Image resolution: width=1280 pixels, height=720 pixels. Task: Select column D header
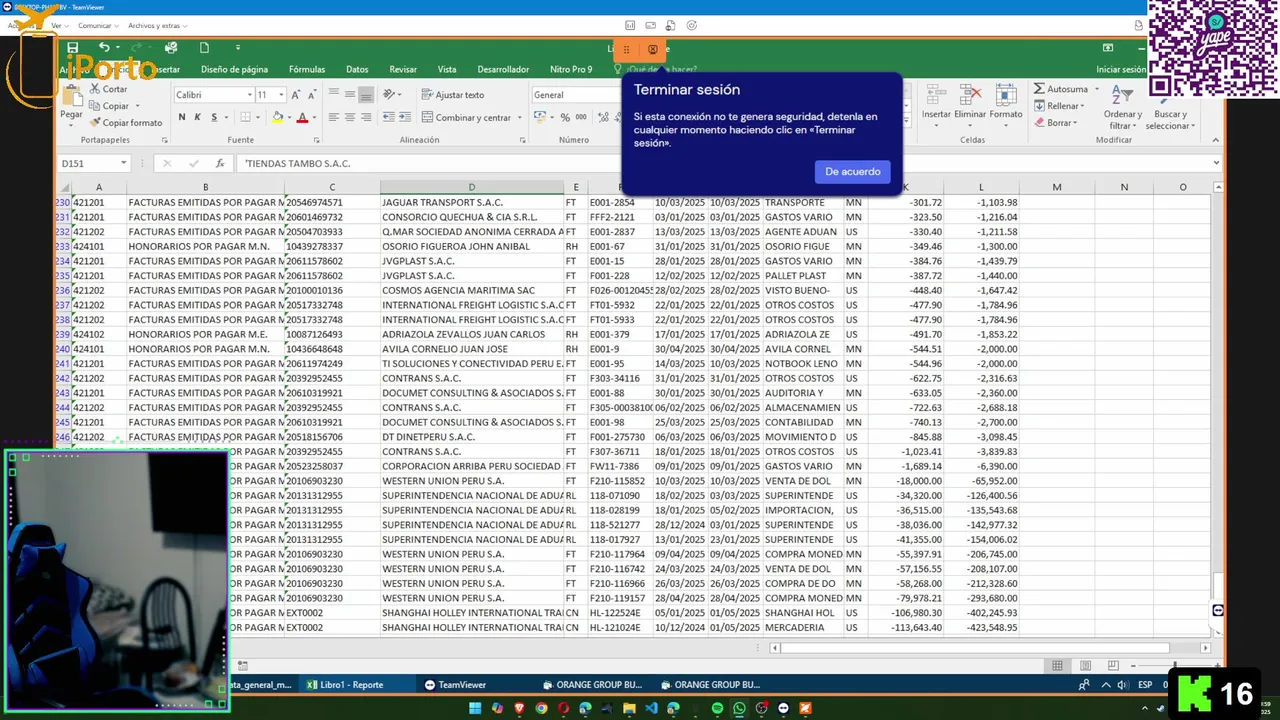point(472,187)
